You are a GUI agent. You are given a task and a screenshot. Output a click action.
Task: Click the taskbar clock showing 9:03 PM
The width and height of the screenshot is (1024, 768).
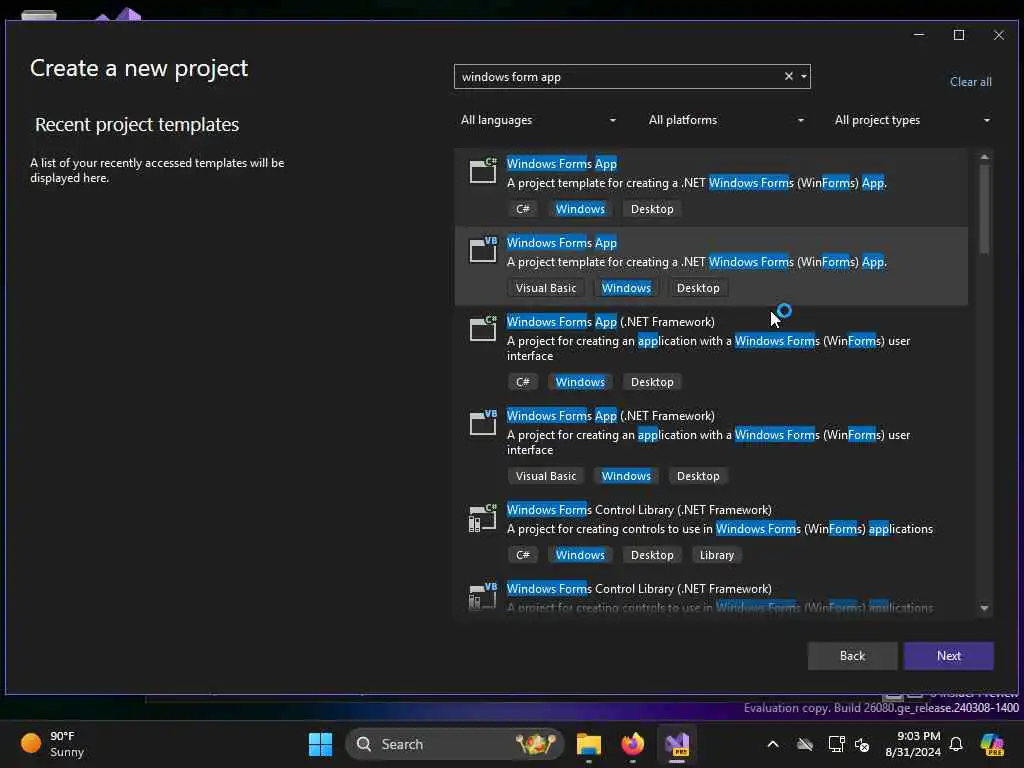tap(912, 744)
